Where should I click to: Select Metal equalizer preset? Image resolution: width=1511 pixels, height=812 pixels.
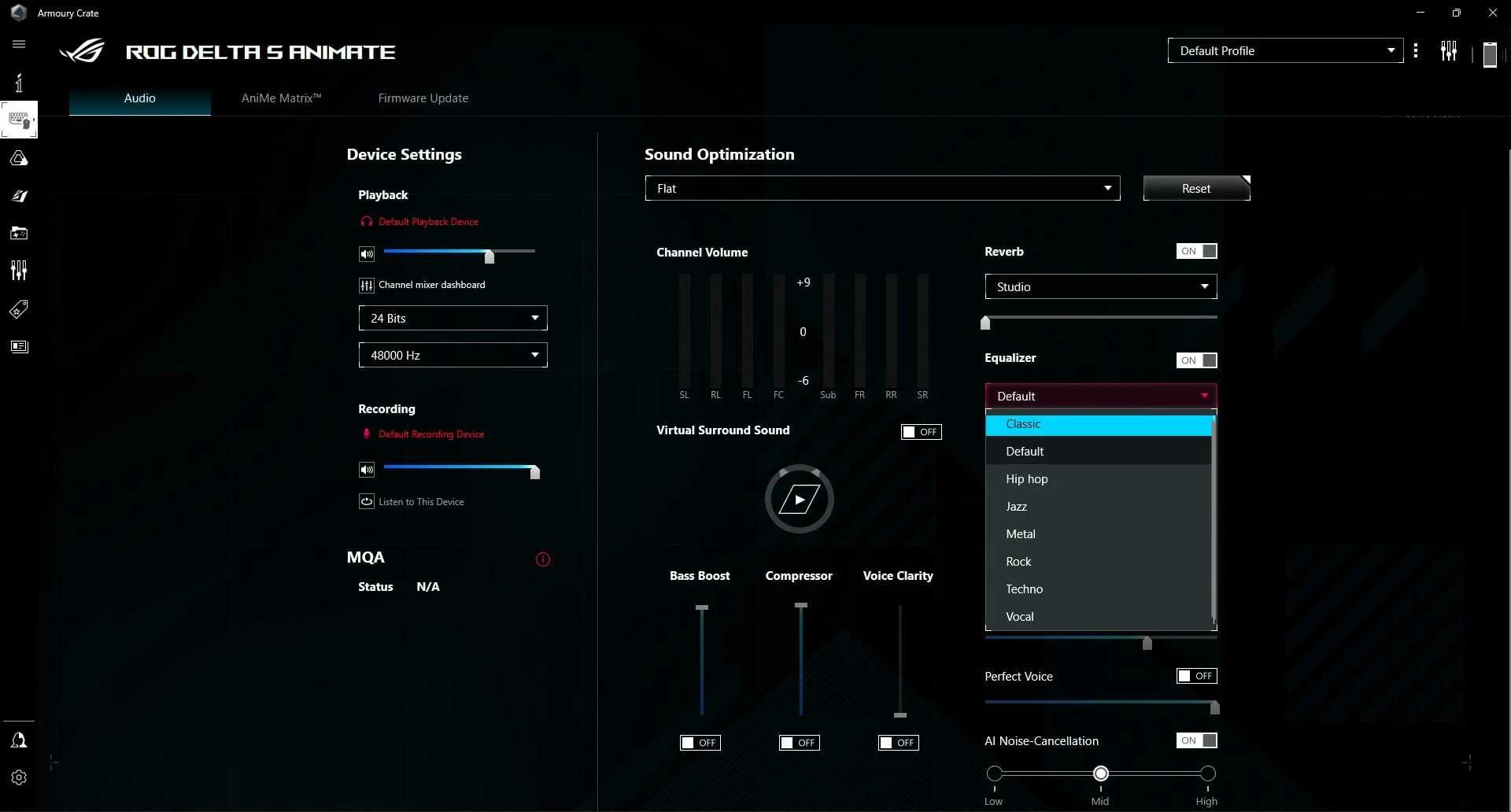(1099, 534)
